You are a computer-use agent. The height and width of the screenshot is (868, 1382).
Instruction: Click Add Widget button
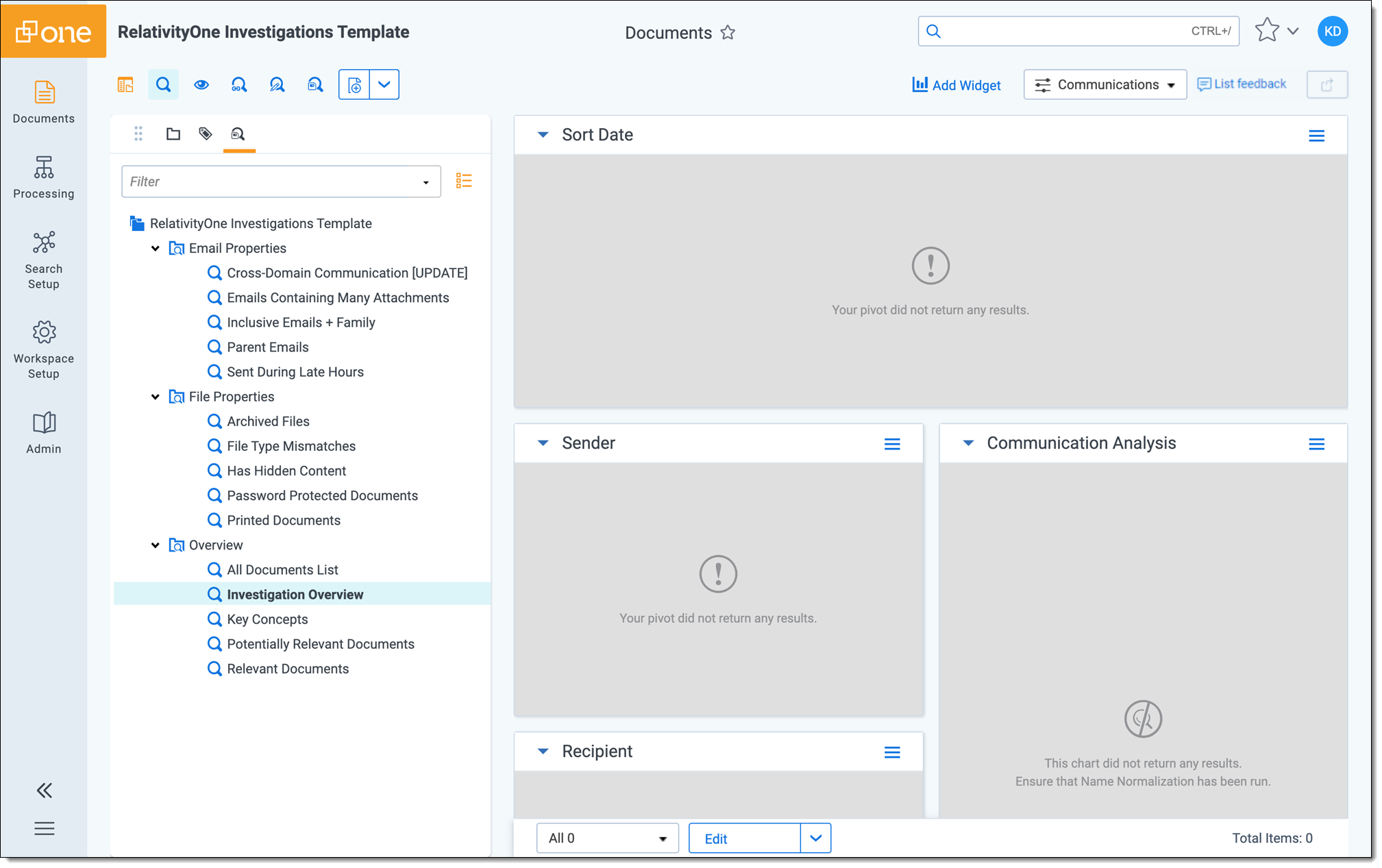(x=957, y=85)
